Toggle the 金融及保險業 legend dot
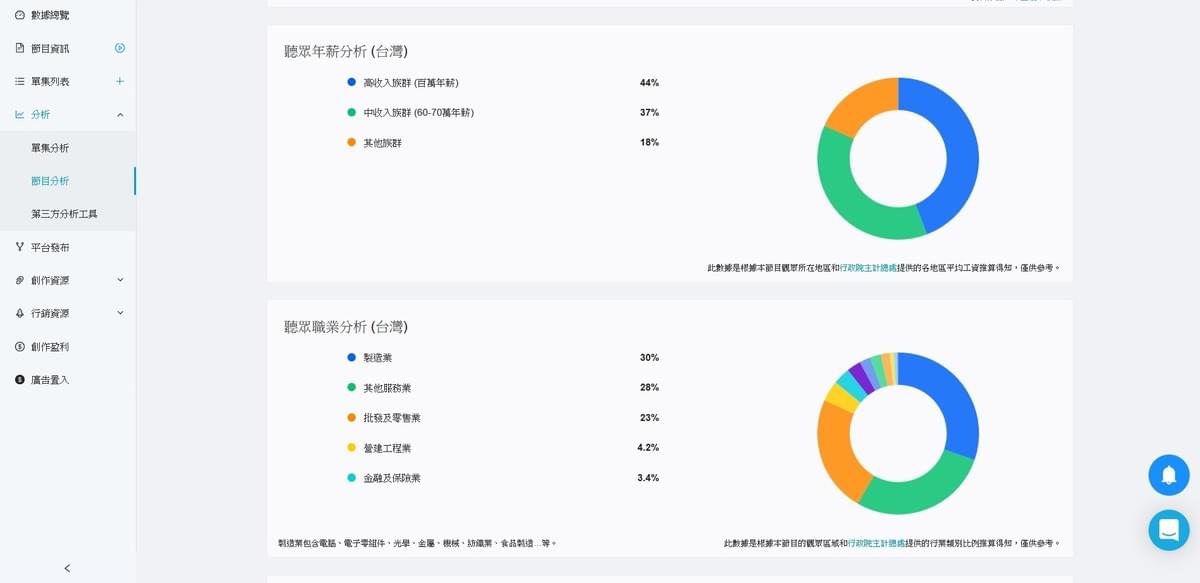 [351, 478]
